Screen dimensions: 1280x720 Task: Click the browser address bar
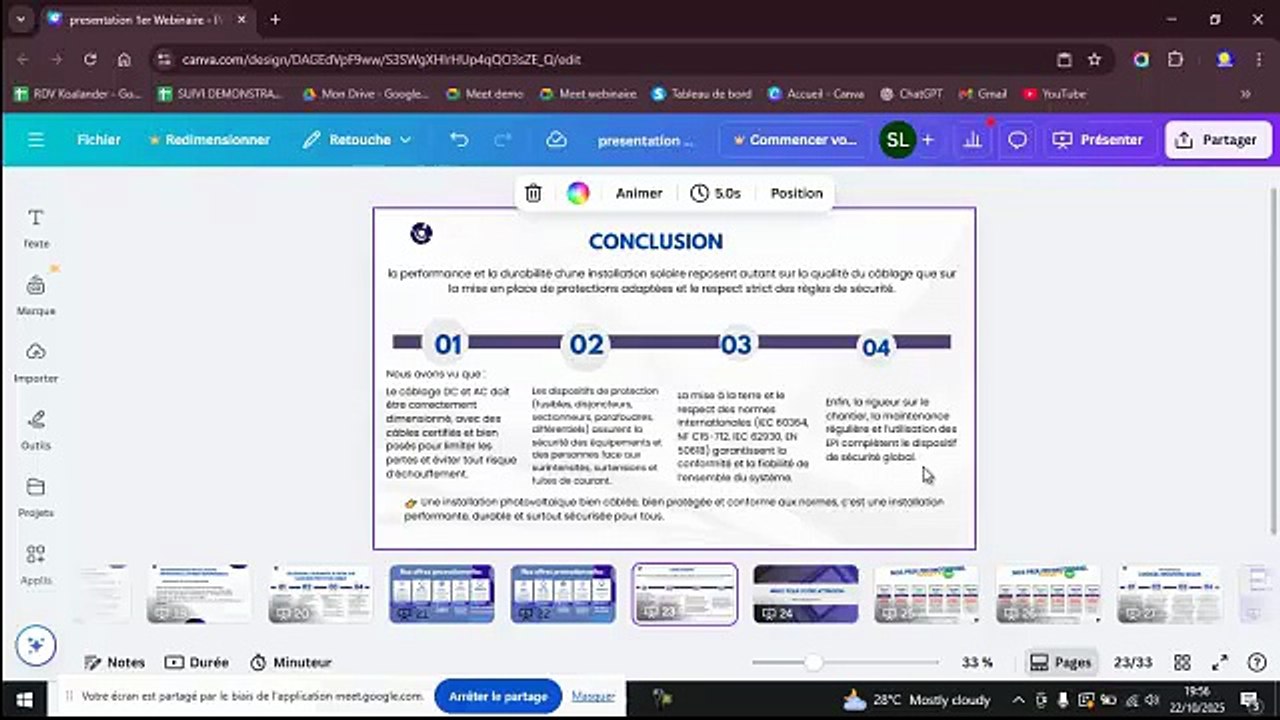coord(600,59)
